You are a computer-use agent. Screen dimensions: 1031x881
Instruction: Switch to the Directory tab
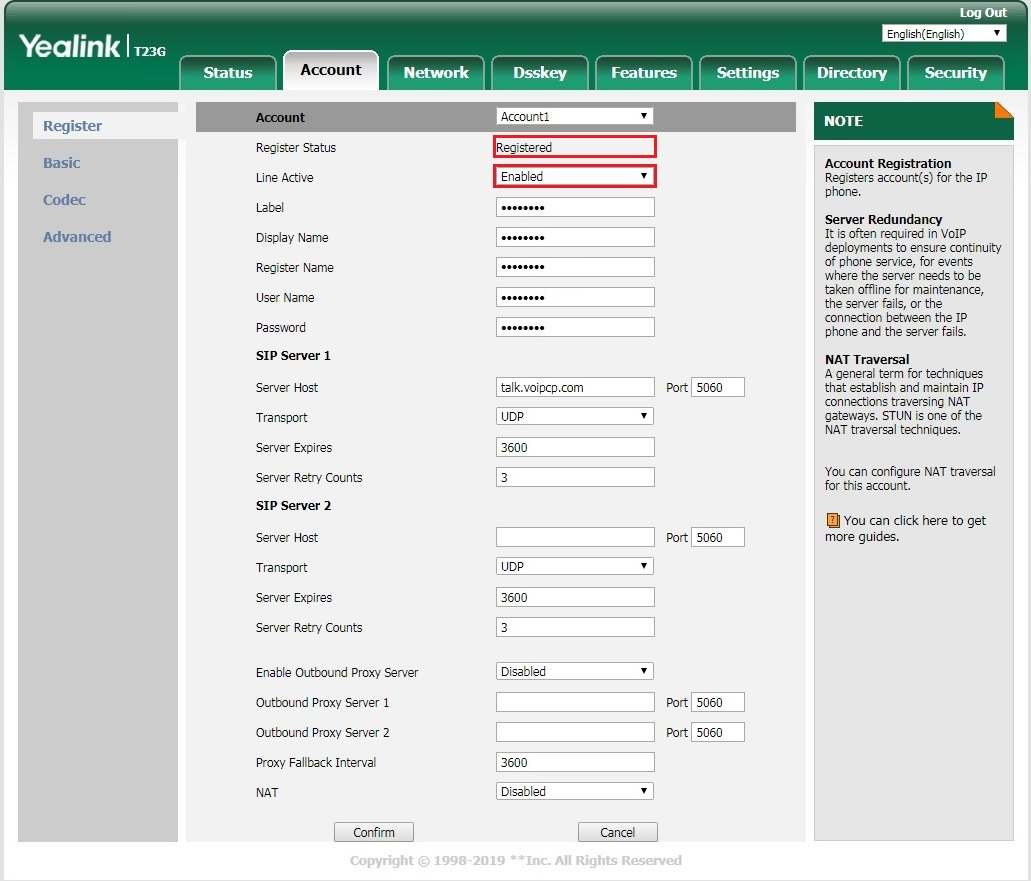851,72
